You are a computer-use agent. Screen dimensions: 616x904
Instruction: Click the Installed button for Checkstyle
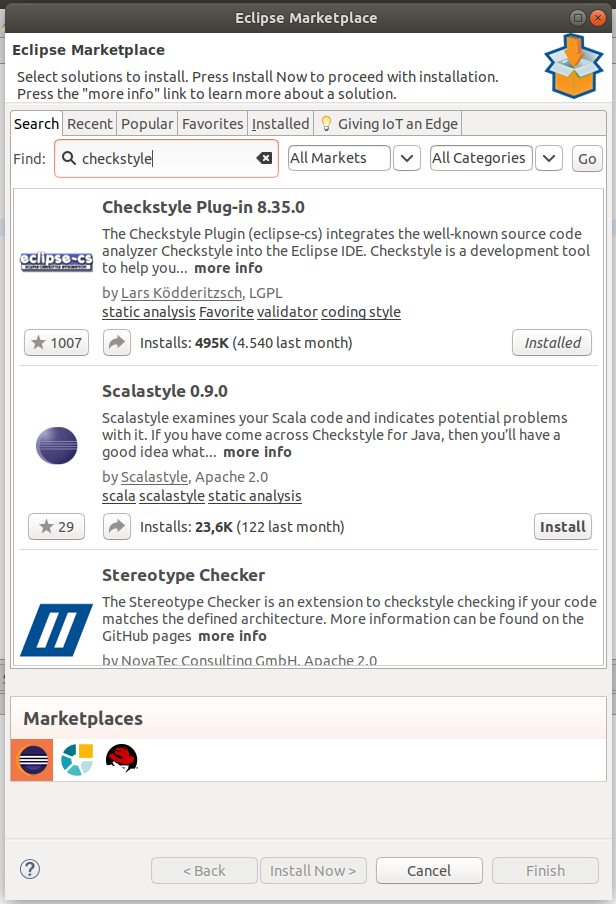[x=552, y=343]
